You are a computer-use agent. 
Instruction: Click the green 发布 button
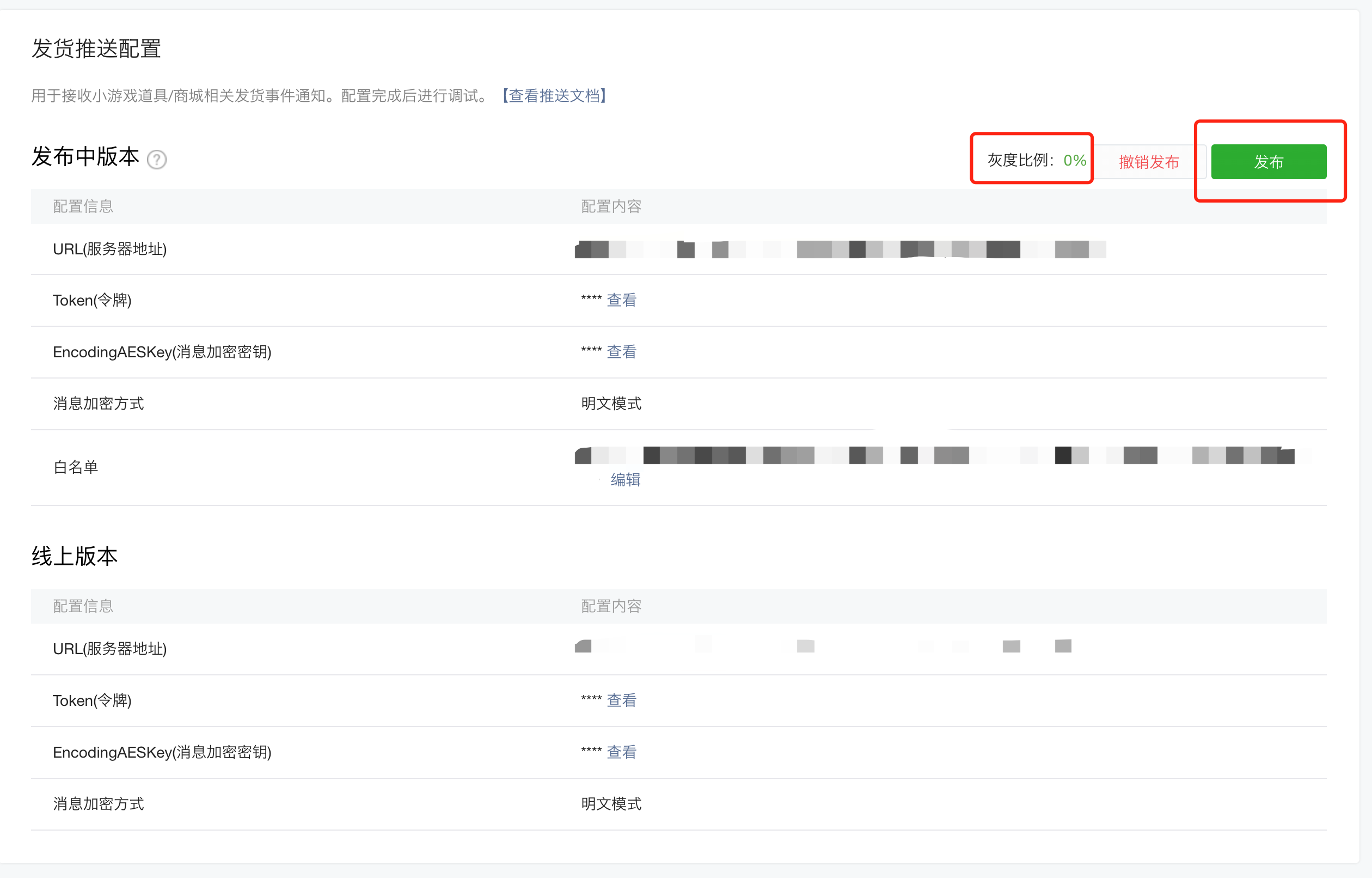(1269, 162)
